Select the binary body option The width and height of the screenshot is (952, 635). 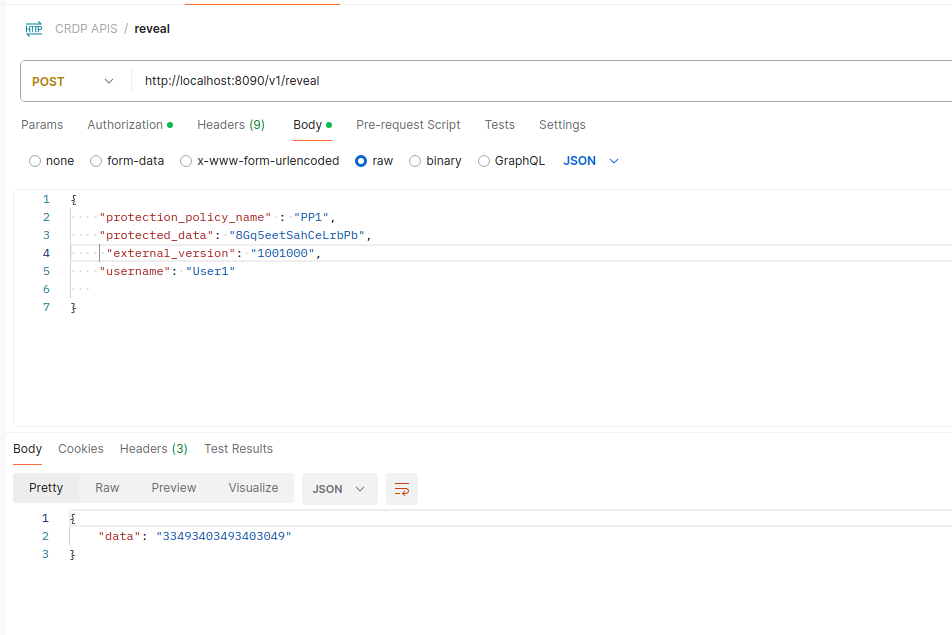click(x=415, y=160)
